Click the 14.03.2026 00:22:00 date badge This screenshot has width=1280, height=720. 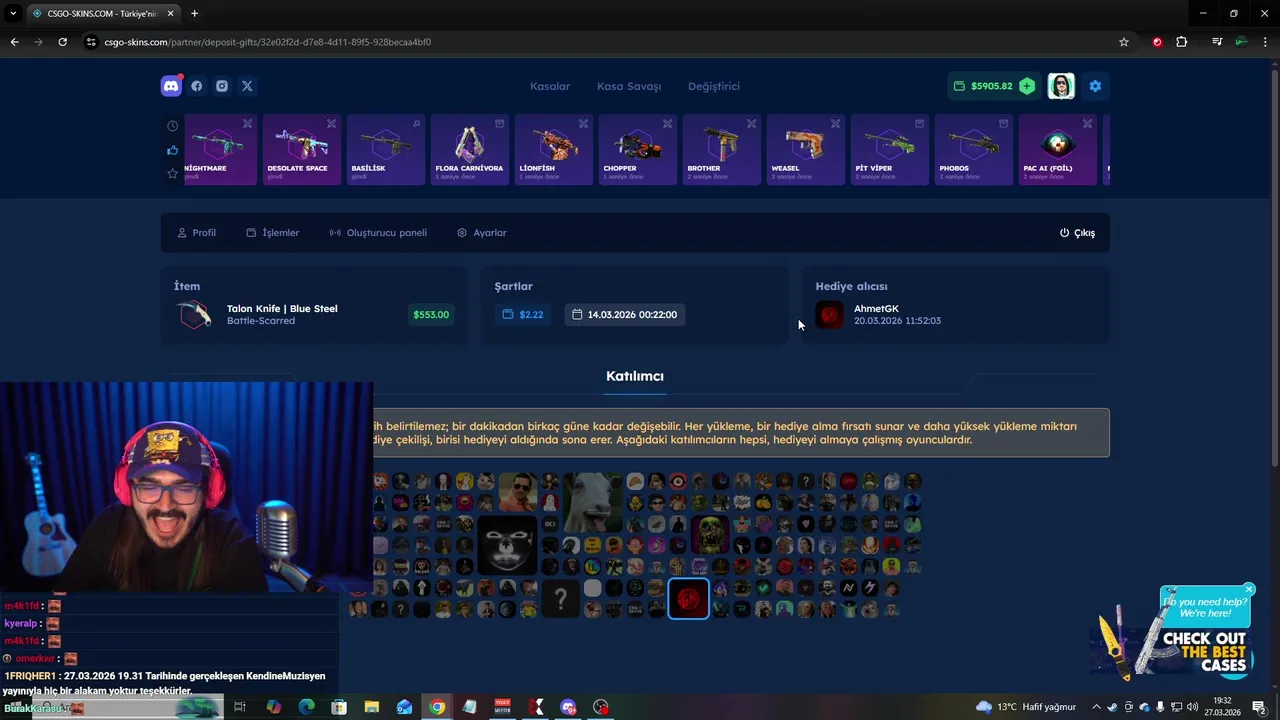(x=625, y=315)
